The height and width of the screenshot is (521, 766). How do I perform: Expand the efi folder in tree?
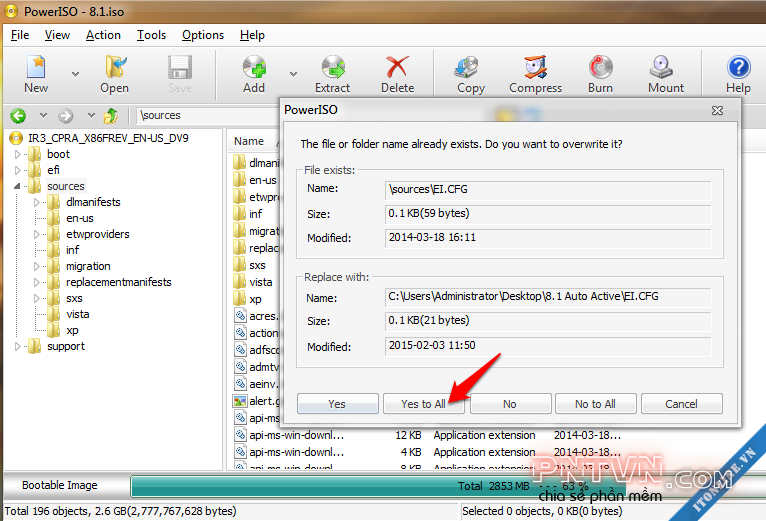[18, 171]
